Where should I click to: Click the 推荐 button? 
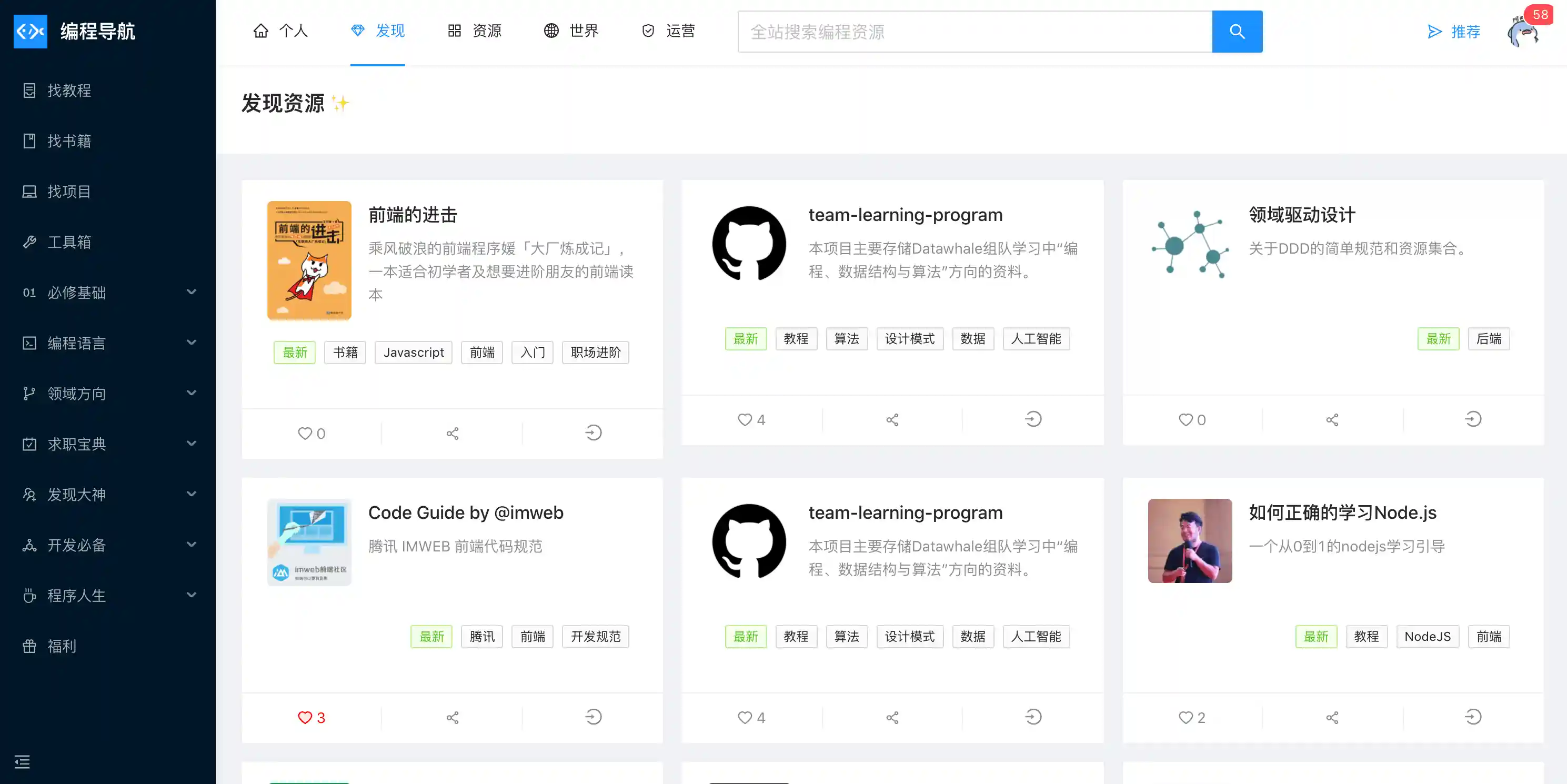pos(1454,32)
